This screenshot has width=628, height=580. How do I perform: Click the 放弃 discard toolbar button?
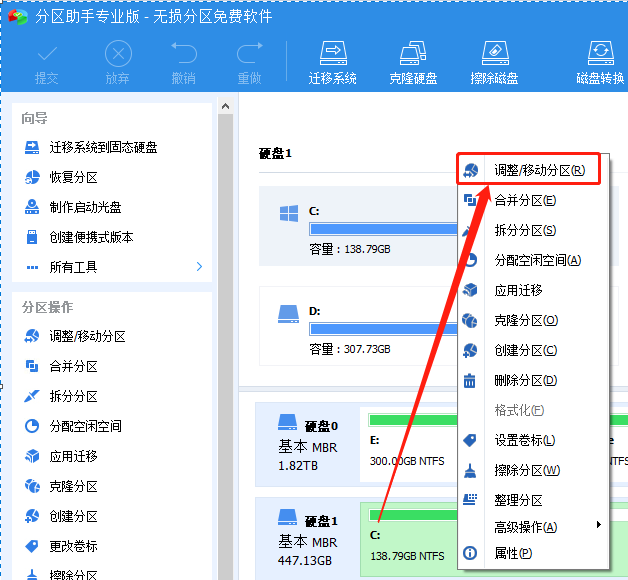[118, 62]
